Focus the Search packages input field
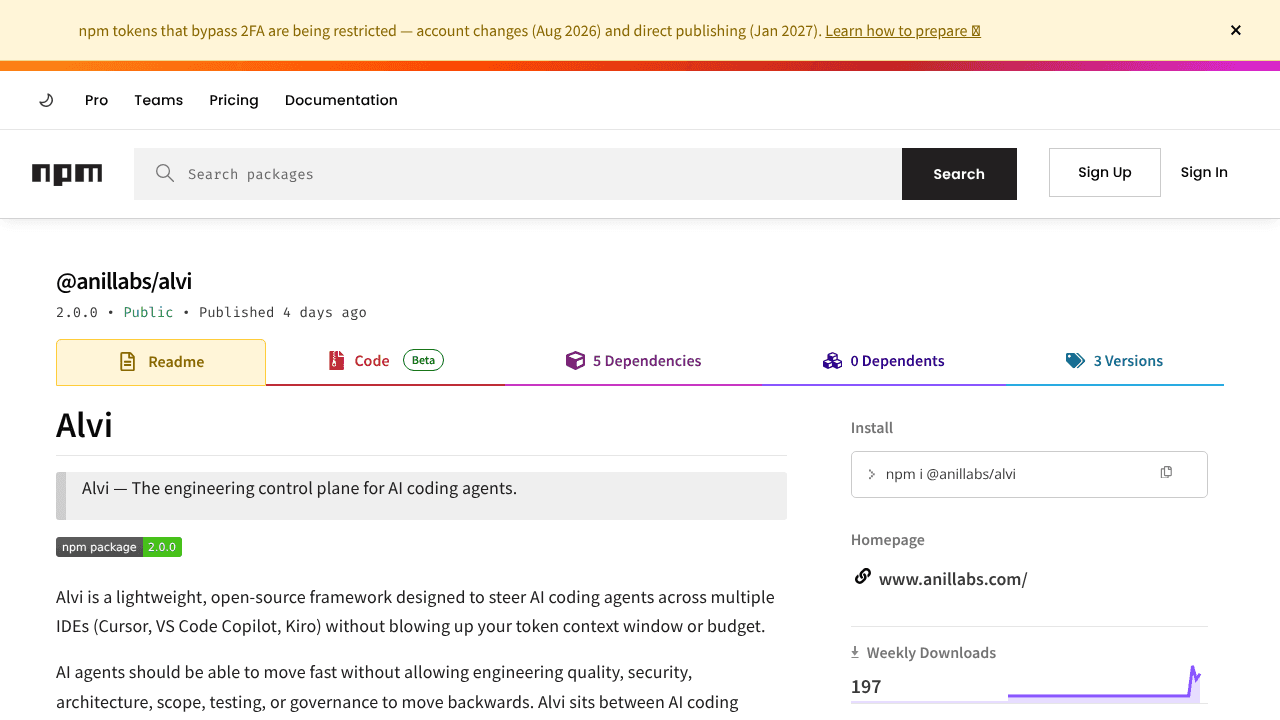Viewport: 1280px width, 720px height. [518, 174]
